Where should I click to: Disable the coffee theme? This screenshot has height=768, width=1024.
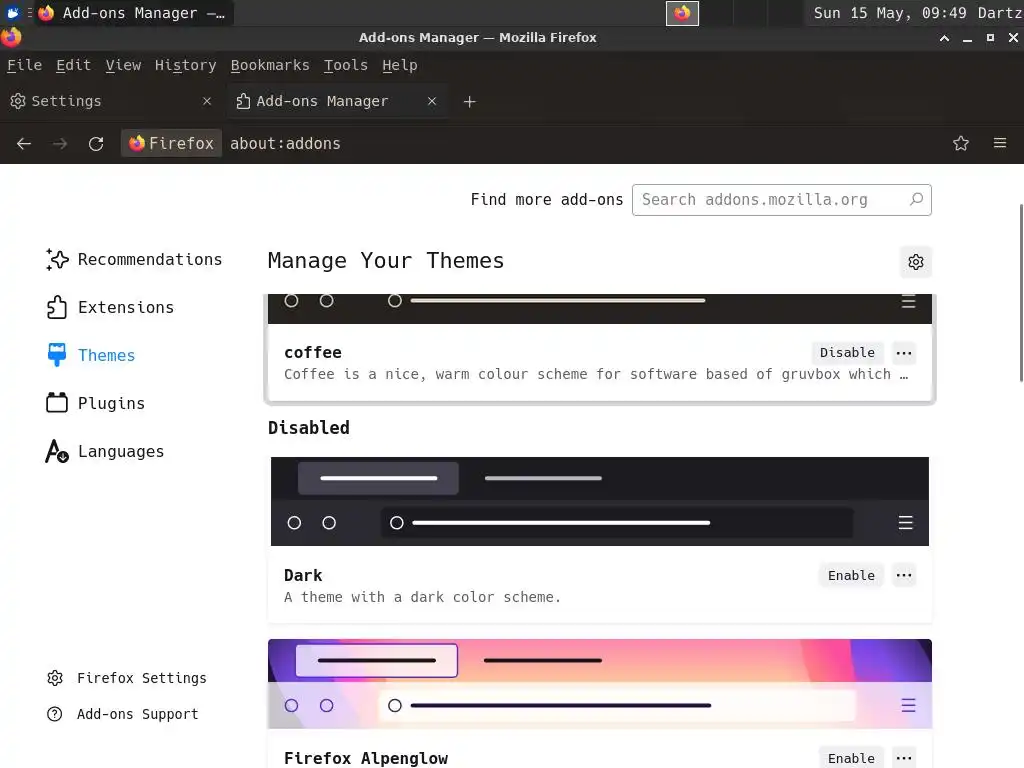click(847, 353)
